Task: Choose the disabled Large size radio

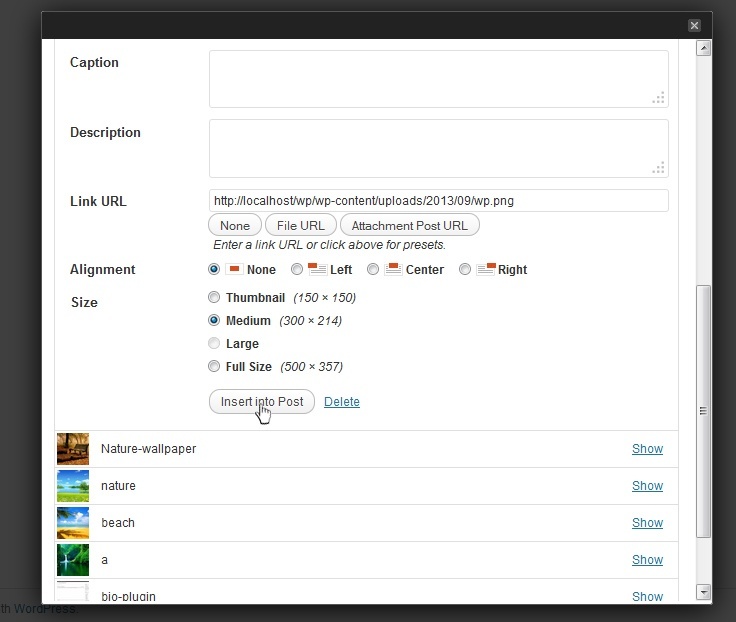Action: [214, 343]
